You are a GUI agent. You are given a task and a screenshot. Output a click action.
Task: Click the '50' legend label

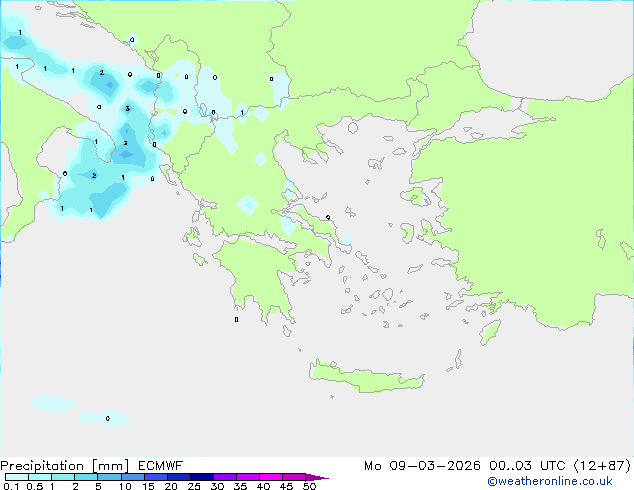(x=309, y=486)
